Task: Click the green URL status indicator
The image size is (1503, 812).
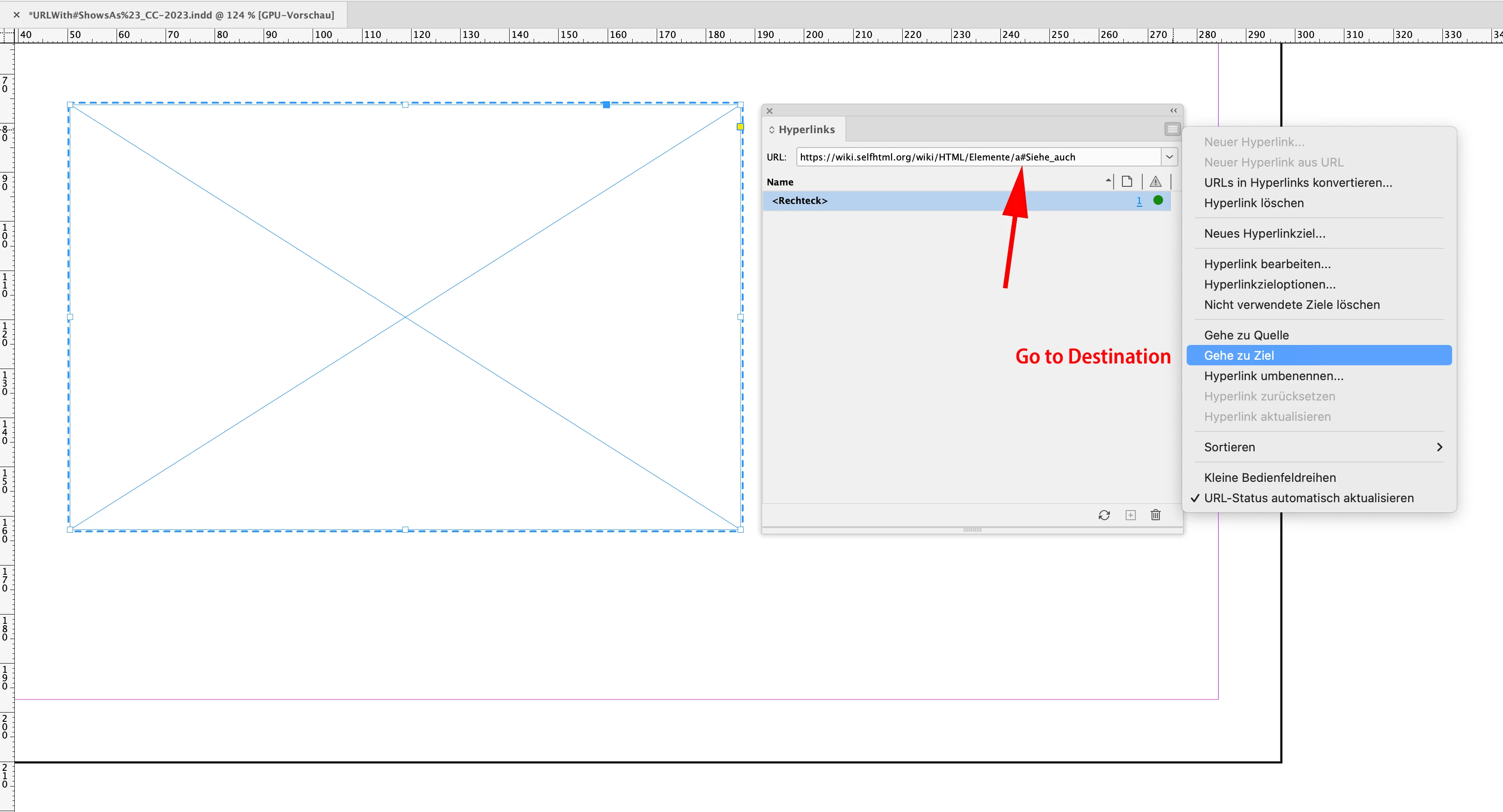Action: tap(1158, 200)
